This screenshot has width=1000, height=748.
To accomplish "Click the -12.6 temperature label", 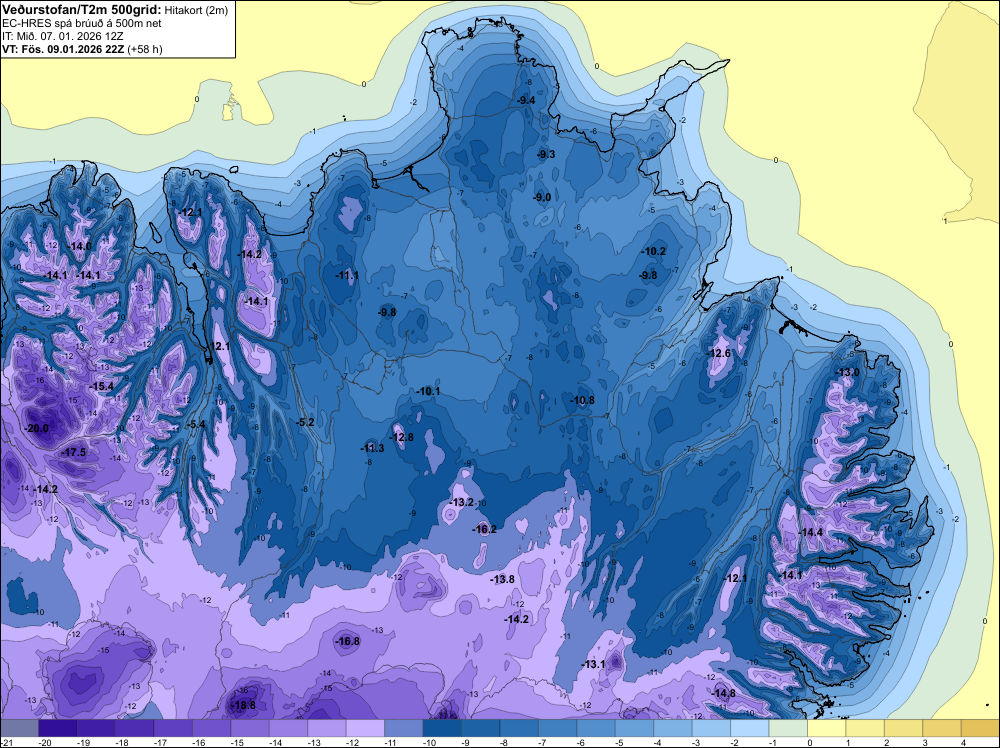I will click(719, 353).
